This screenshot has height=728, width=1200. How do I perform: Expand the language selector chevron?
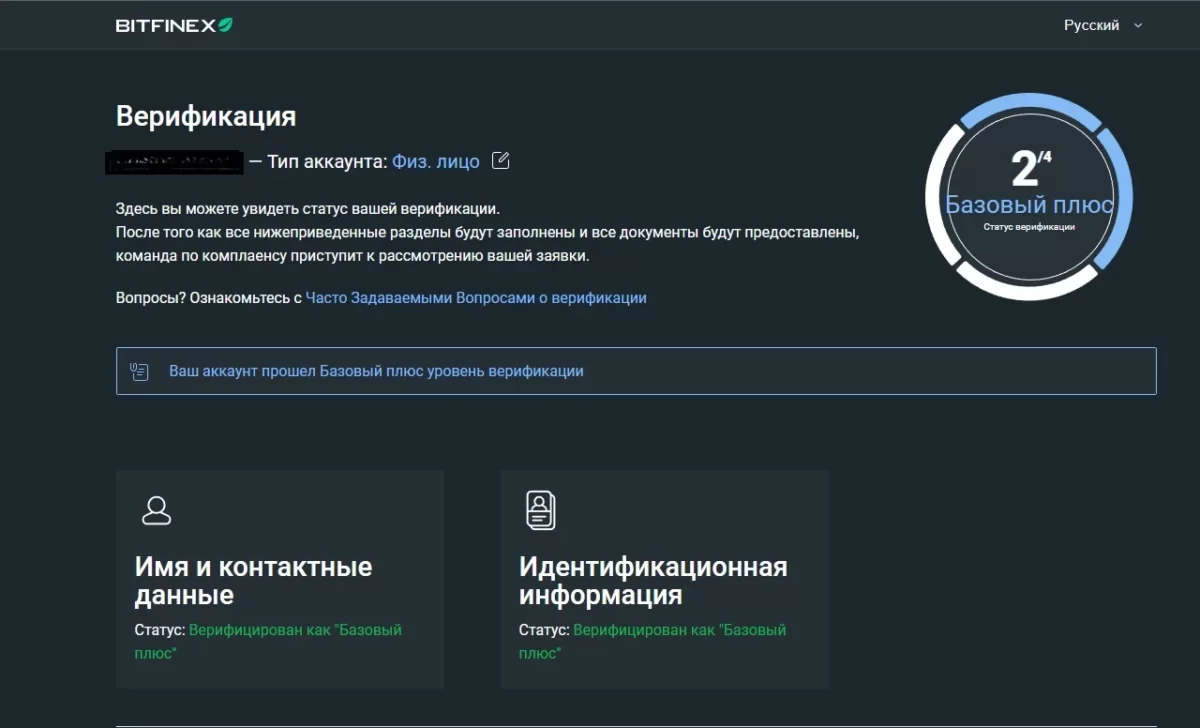(x=1136, y=26)
